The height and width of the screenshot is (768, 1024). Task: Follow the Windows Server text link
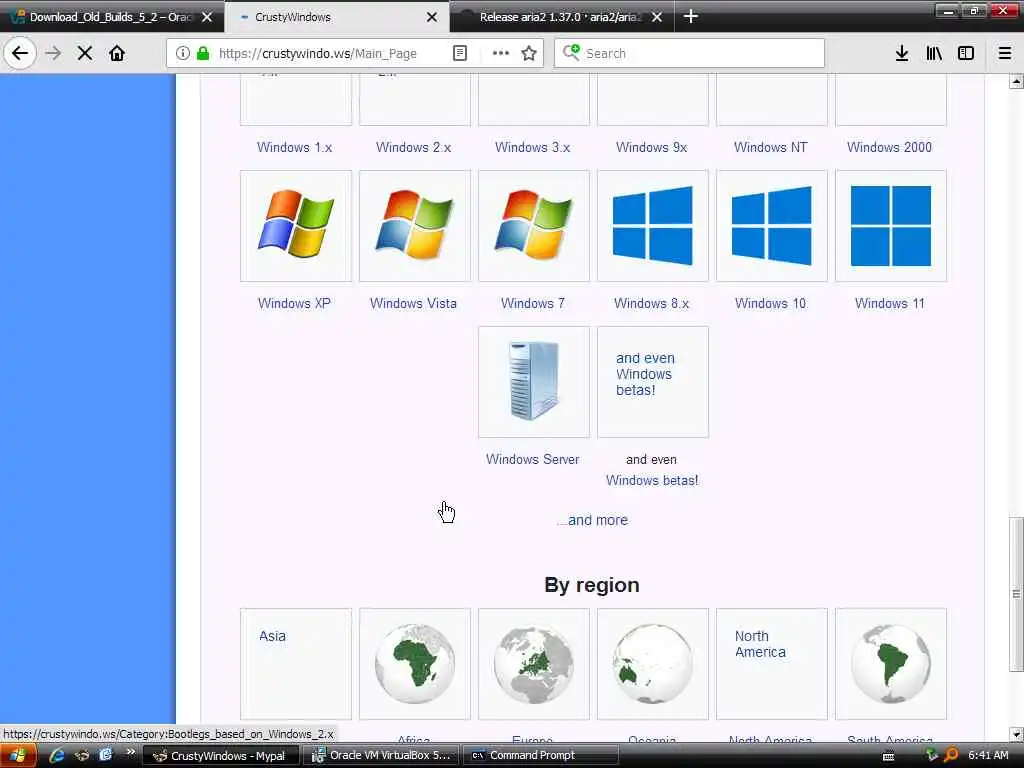pos(532,459)
